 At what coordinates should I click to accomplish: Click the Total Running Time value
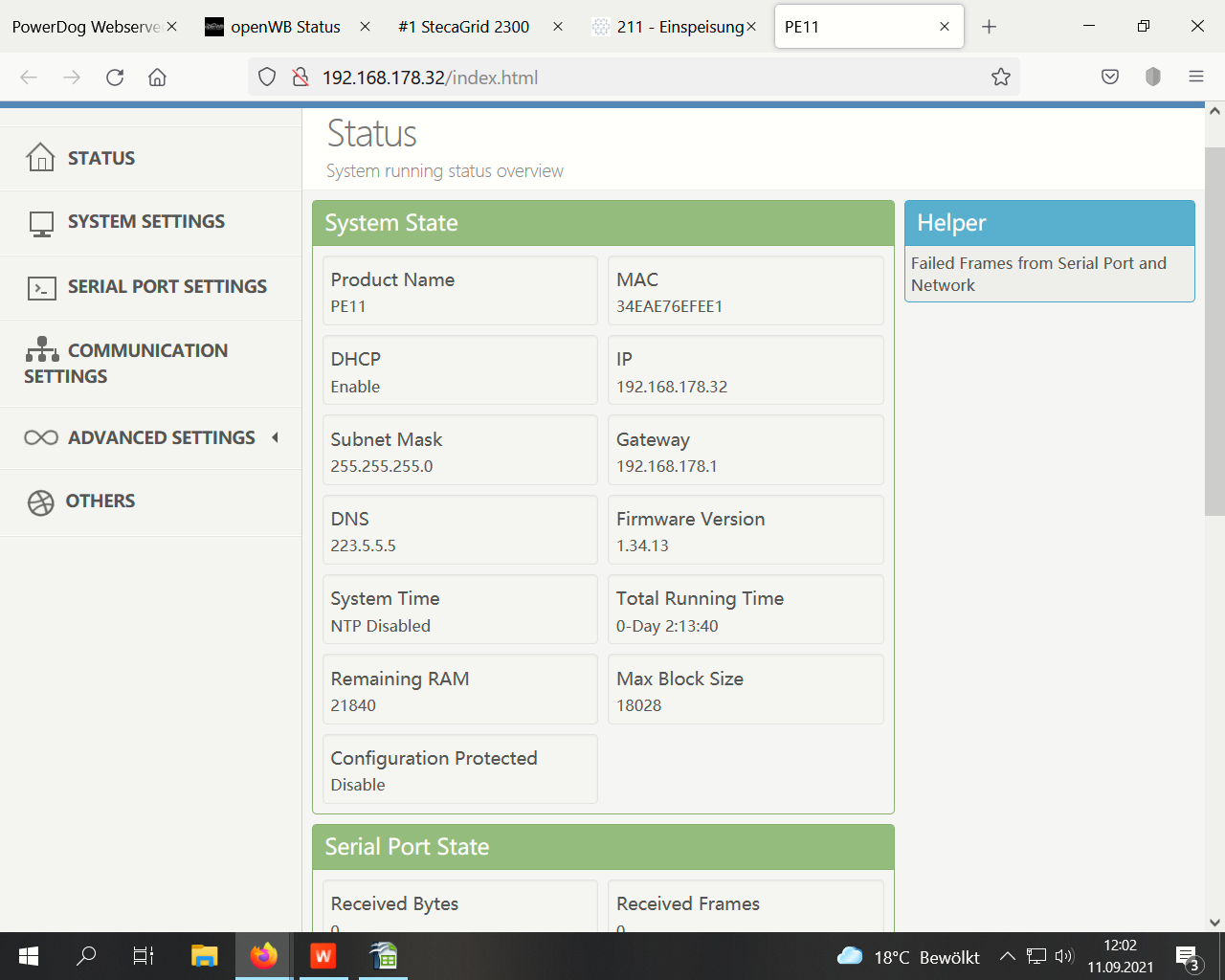point(667,626)
